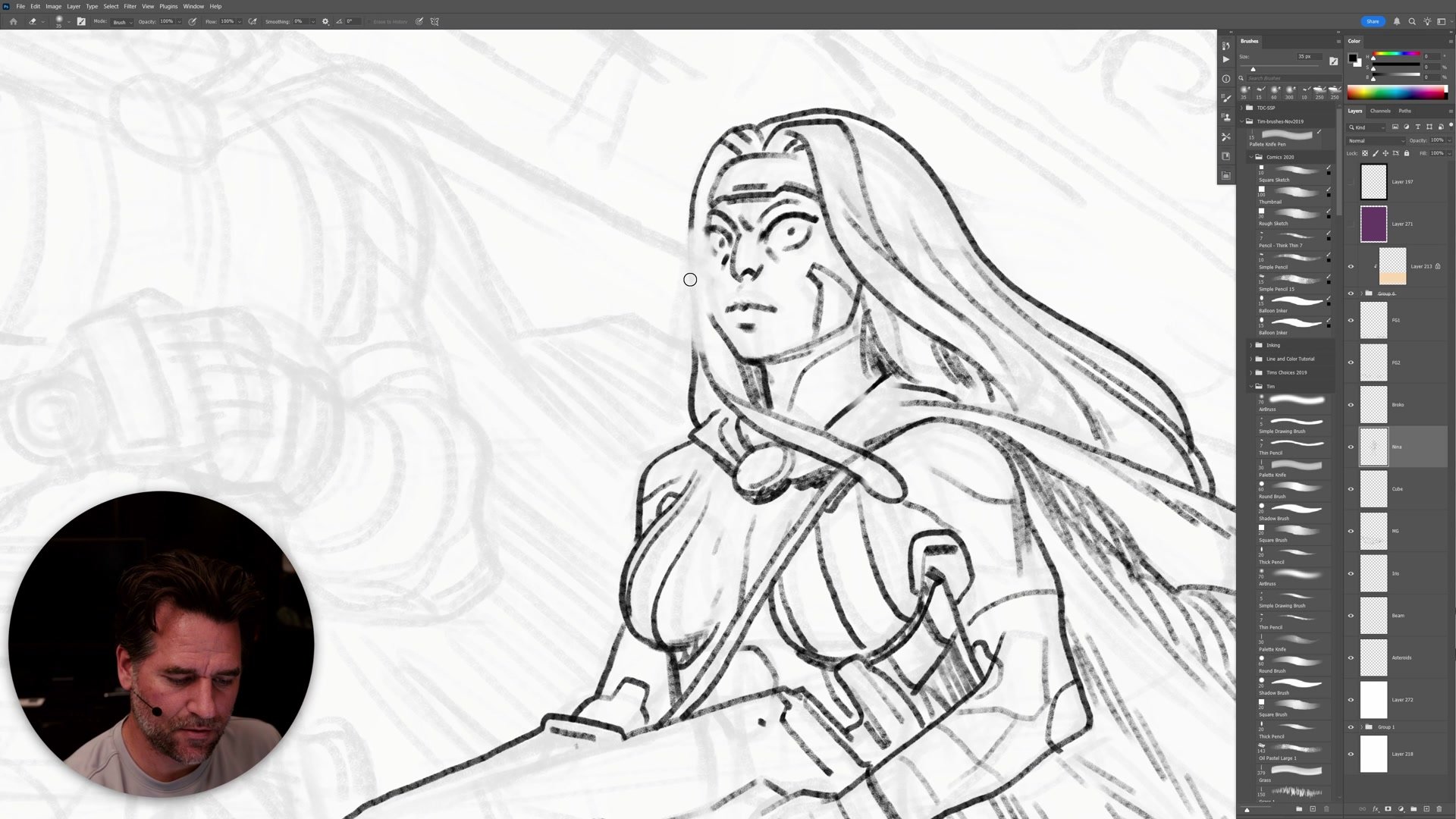Click lock transparent pixels icon
Viewport: 1456px width, 819px height.
pos(1364,153)
